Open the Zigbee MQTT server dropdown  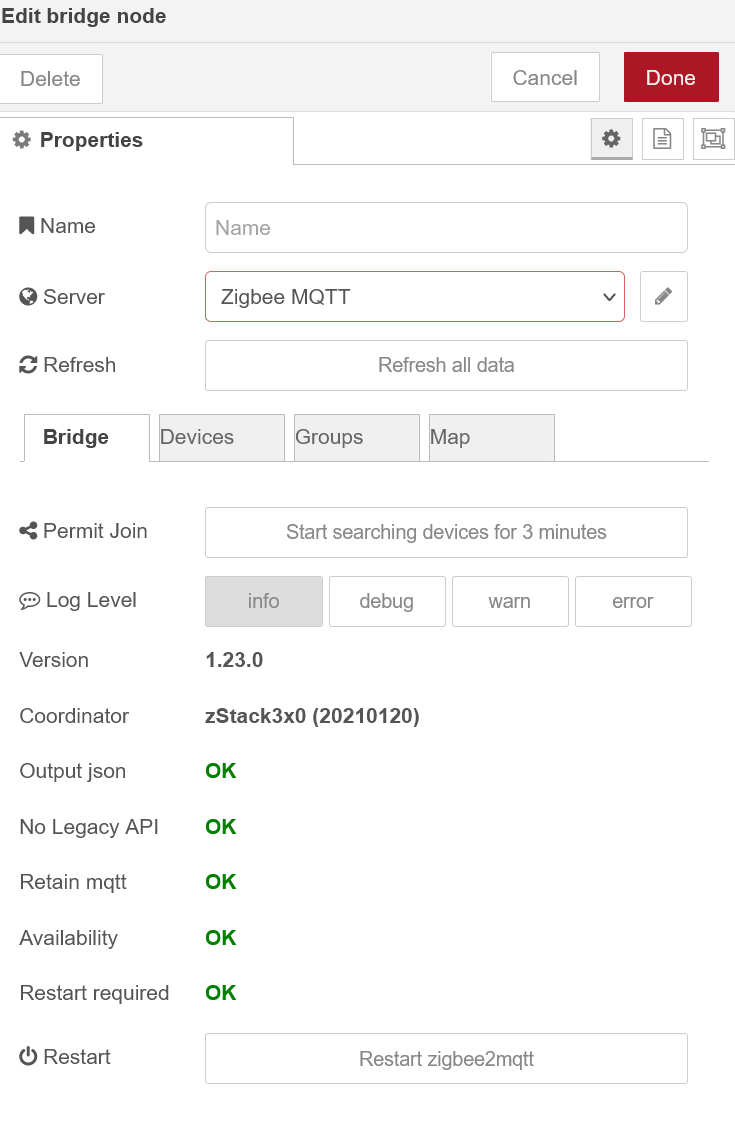414,296
